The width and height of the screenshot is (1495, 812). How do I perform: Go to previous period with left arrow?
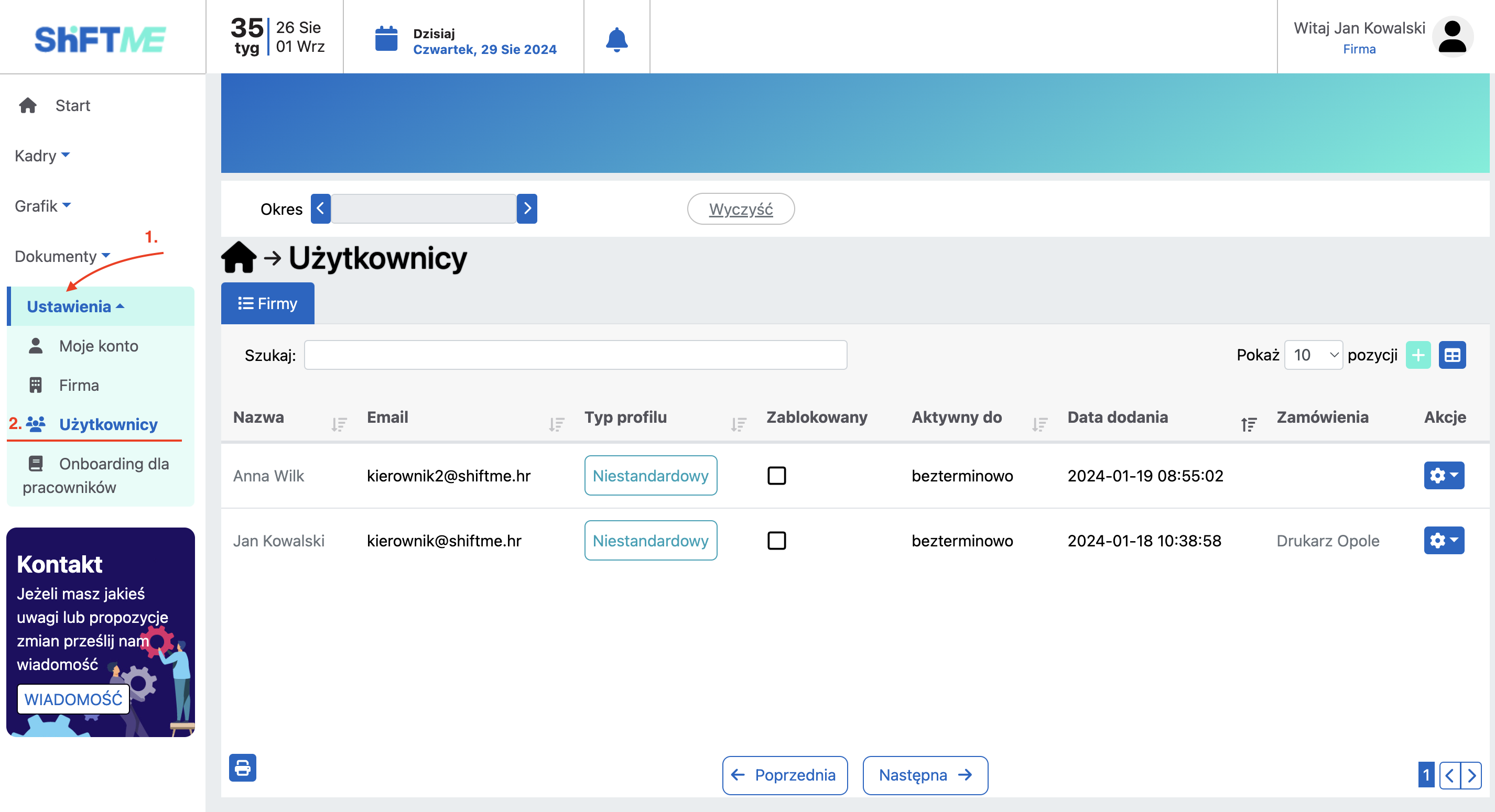point(320,209)
